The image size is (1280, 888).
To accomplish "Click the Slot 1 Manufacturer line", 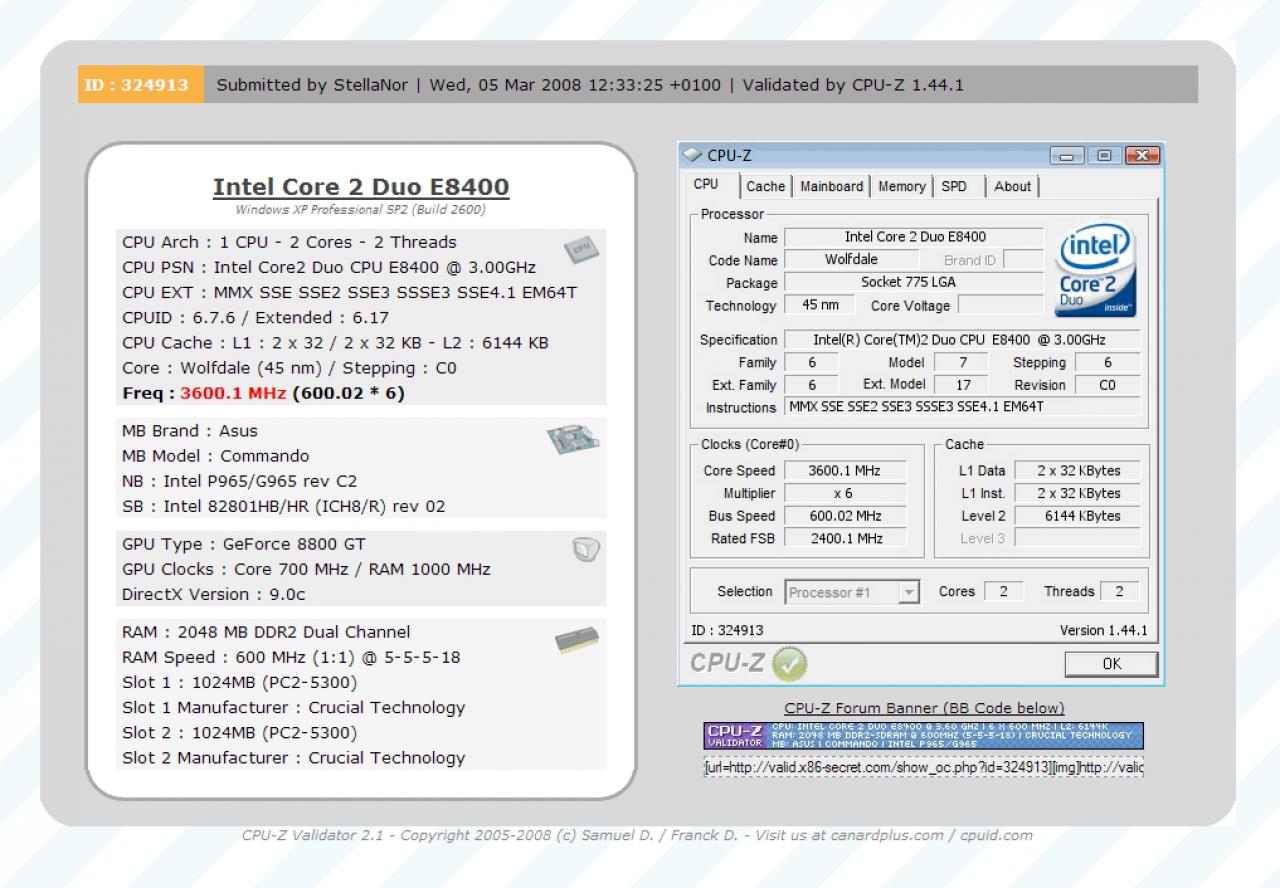I will coord(294,708).
